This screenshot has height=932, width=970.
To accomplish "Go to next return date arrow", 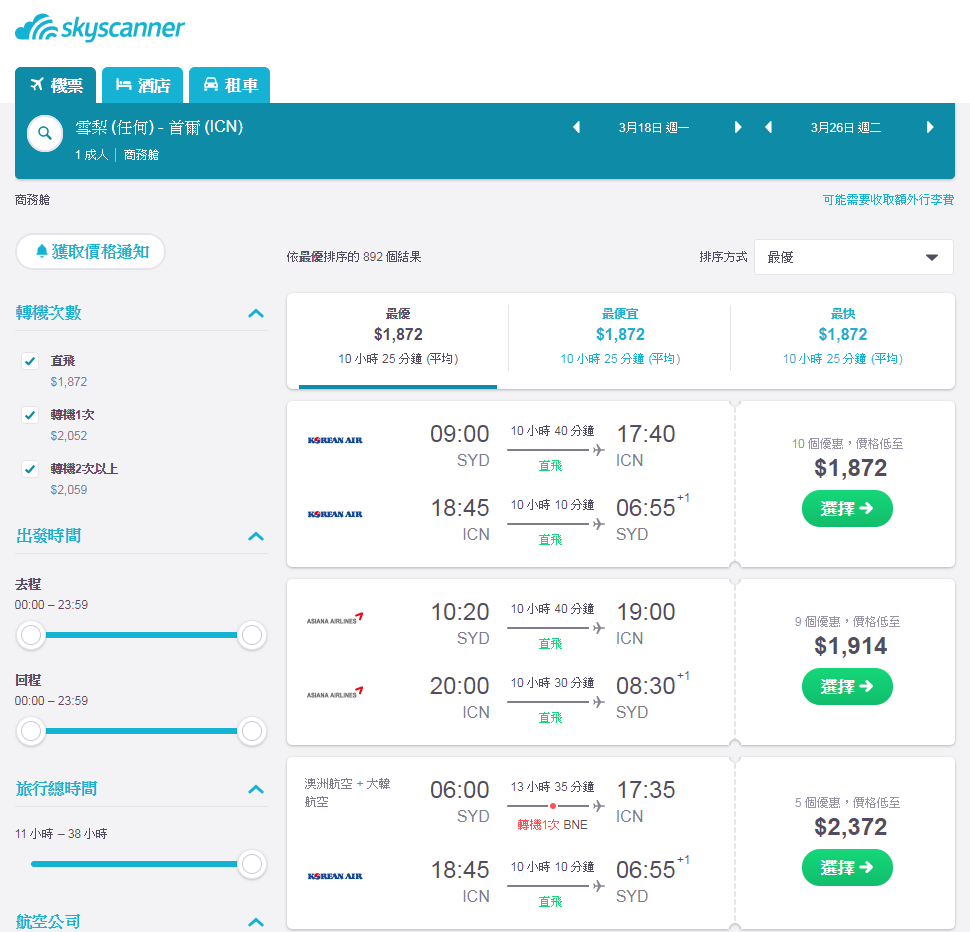I will click(x=930, y=127).
